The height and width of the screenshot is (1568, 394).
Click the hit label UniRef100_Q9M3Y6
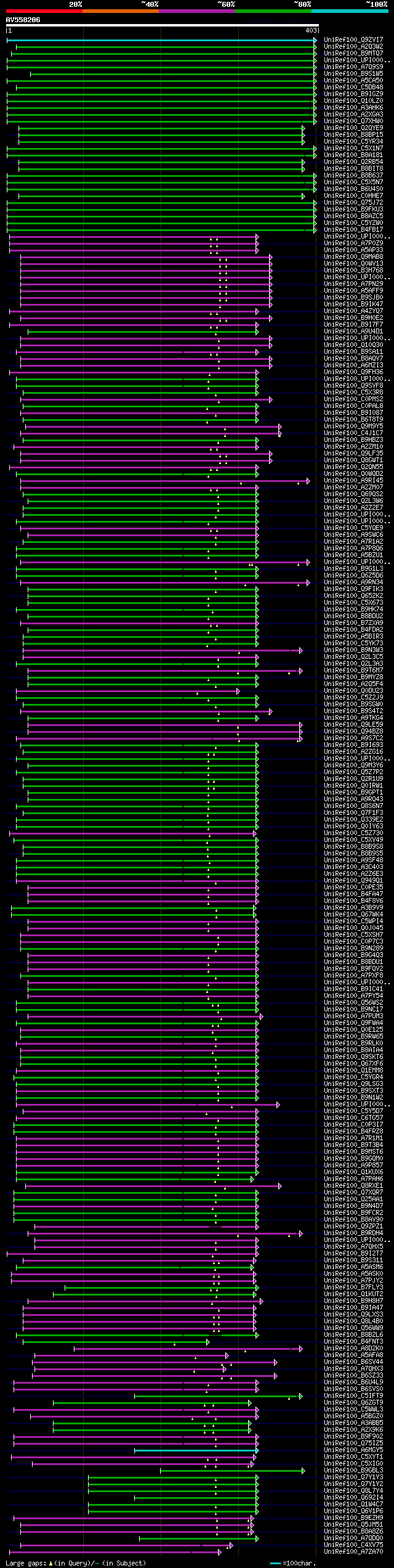point(353,766)
